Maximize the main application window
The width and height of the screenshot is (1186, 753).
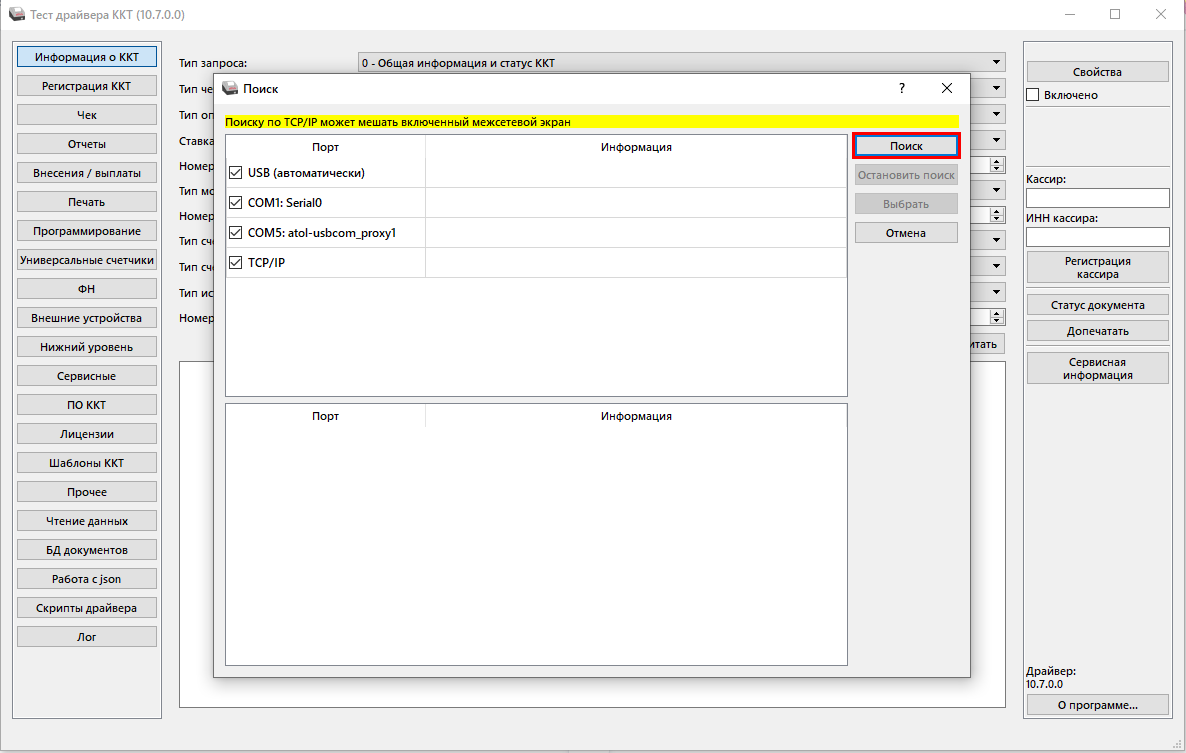tap(1115, 15)
